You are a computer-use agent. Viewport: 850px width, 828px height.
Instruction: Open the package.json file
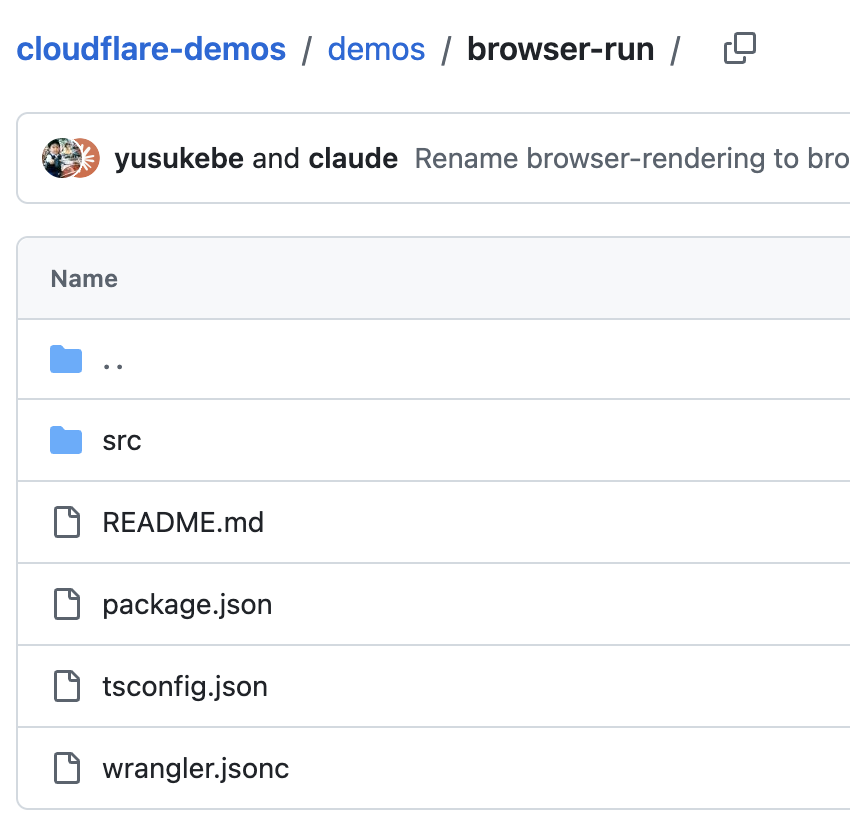(188, 605)
